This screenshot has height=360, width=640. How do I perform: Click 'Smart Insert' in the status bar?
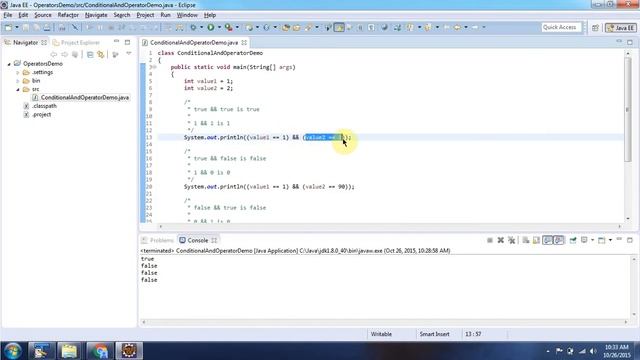434,334
